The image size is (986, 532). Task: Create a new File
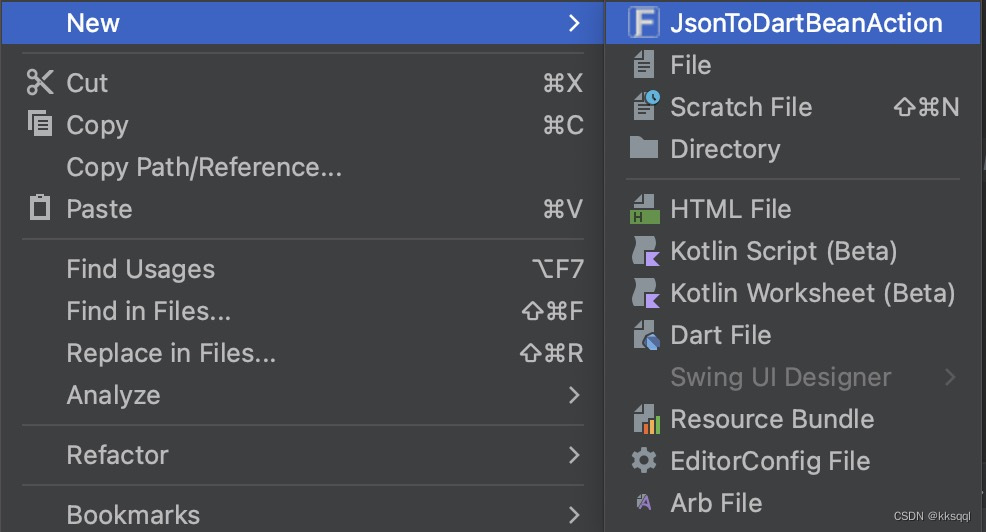click(792, 65)
